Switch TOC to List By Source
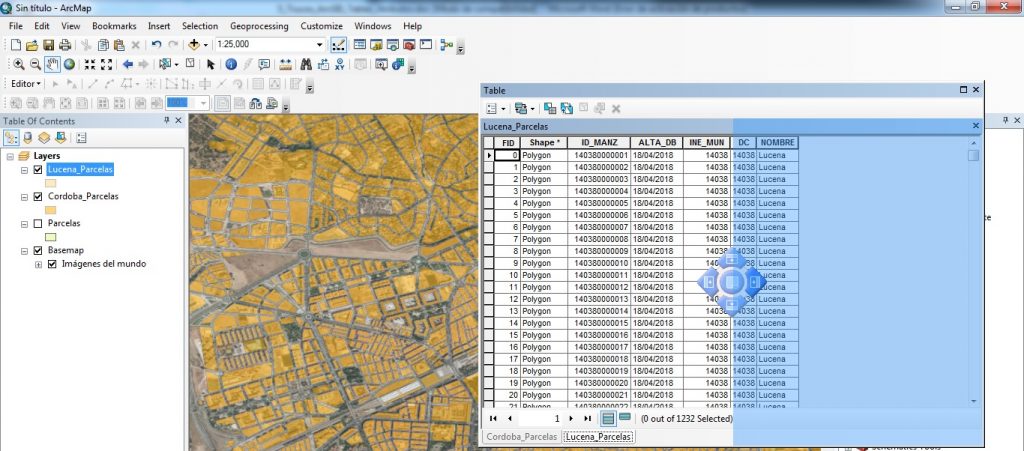This screenshot has height=451, width=1024. pos(27,137)
